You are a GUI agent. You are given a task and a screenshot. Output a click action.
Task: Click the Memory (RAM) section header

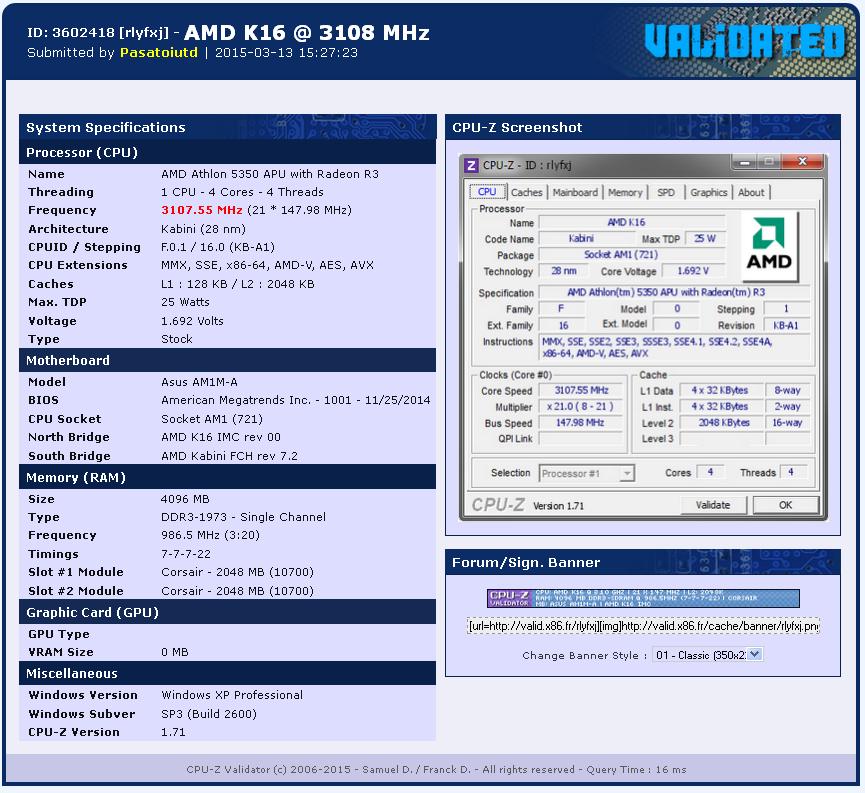point(227,477)
